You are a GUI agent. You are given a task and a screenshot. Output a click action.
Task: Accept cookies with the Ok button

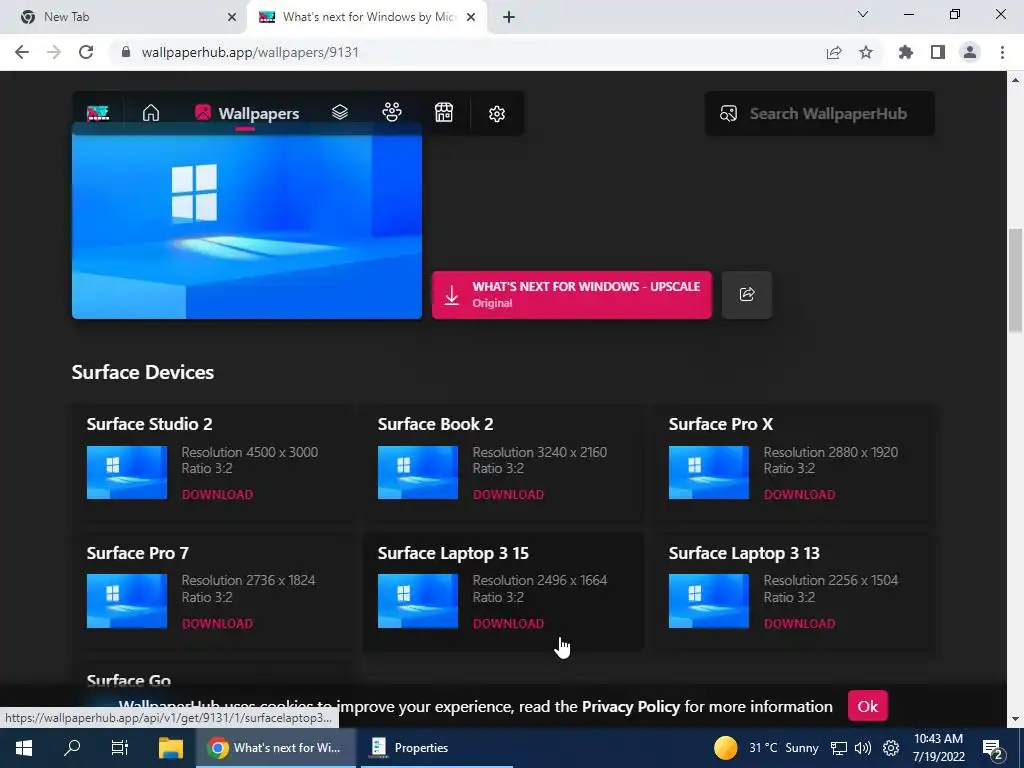867,706
